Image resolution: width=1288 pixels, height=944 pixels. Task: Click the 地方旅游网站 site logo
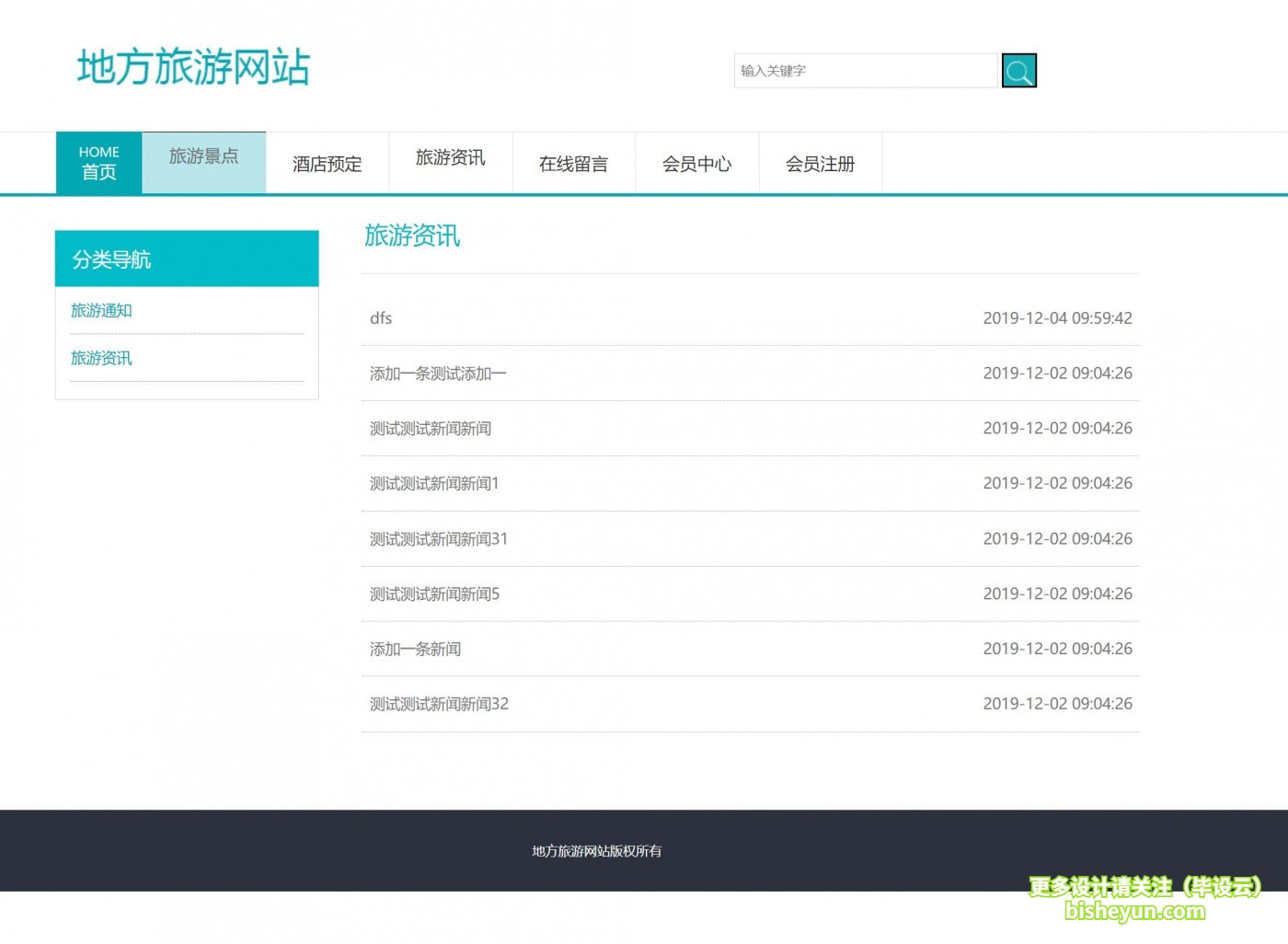[193, 67]
